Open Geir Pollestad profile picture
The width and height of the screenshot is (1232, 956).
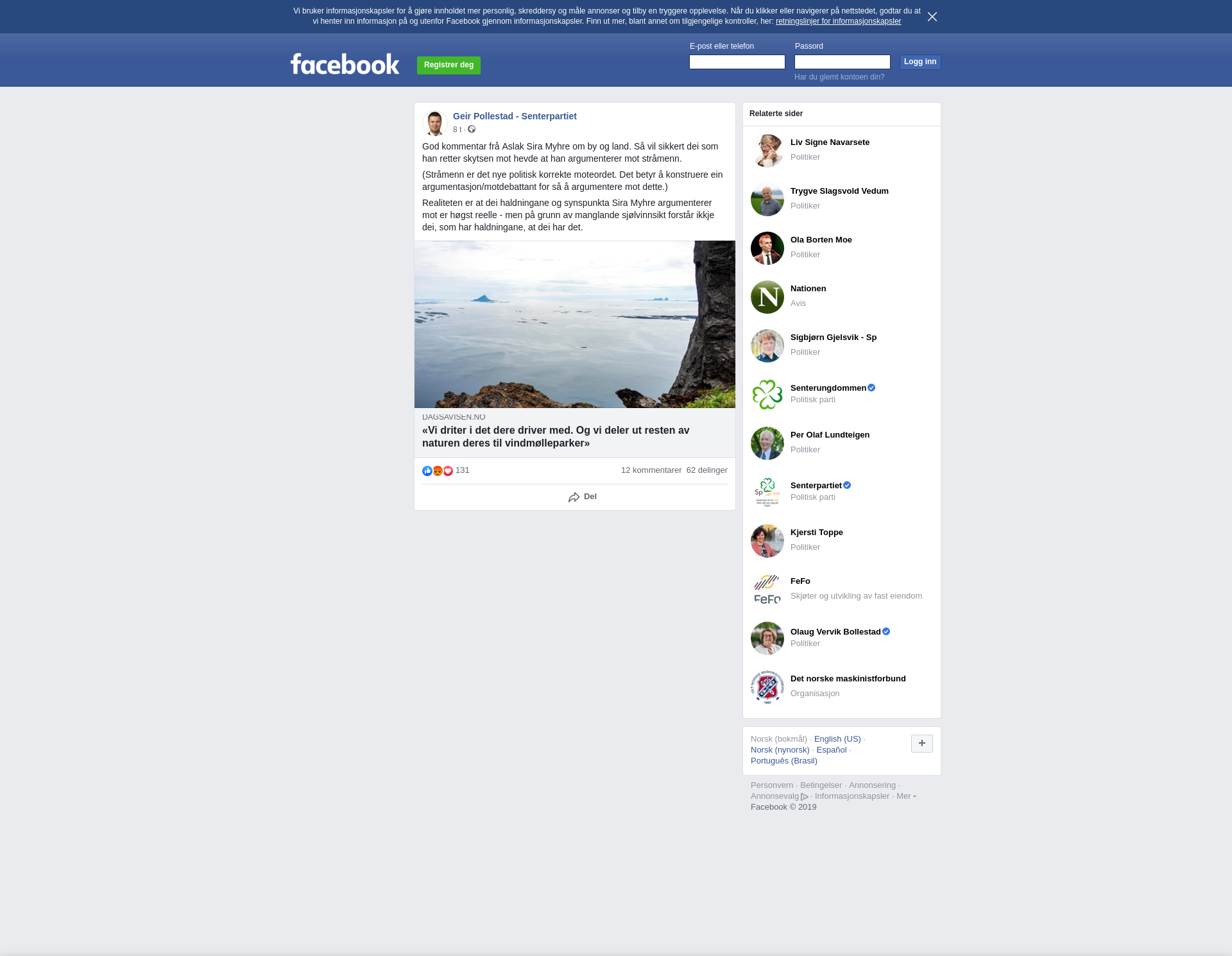pos(434,123)
